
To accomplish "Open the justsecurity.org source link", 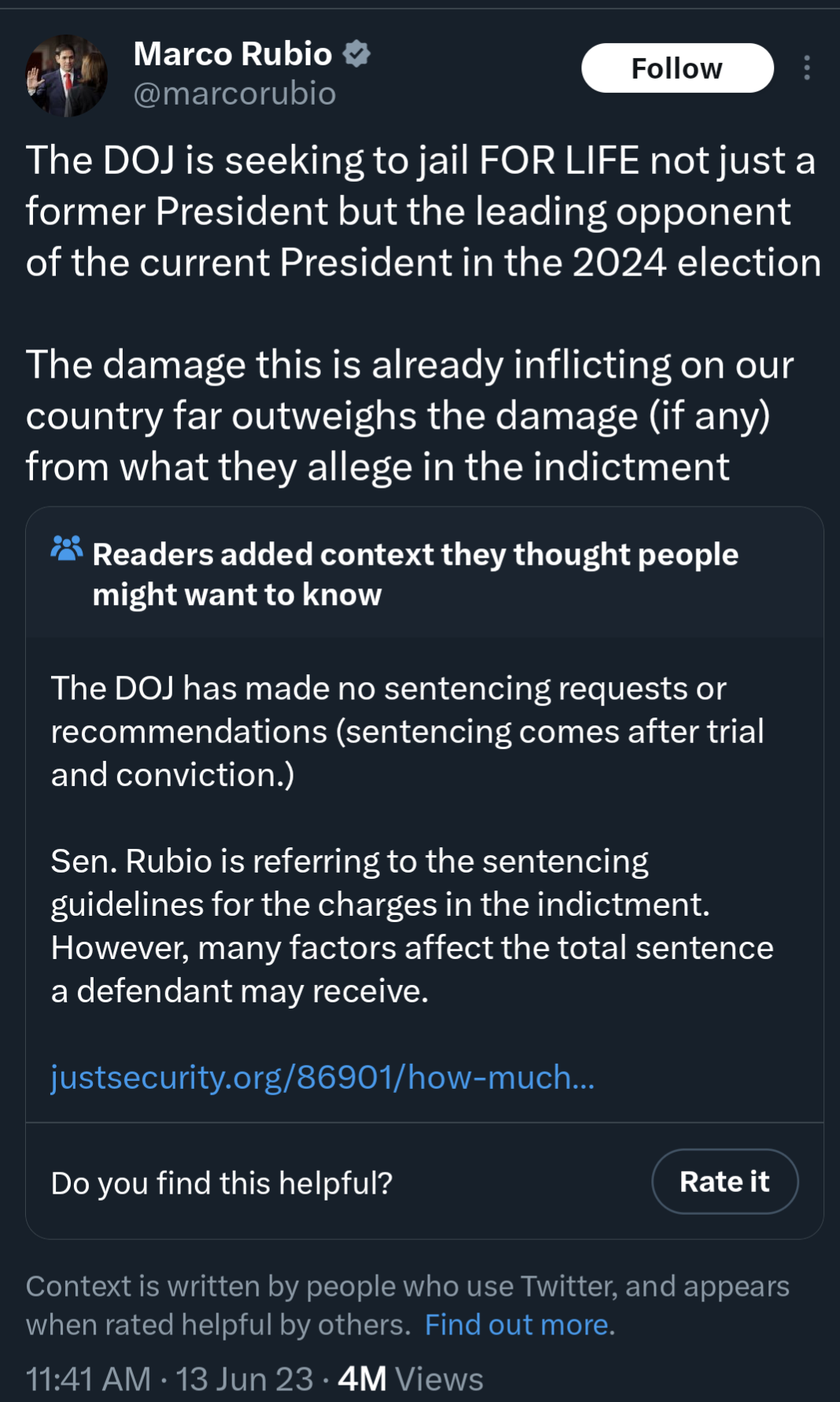I will 322,1077.
